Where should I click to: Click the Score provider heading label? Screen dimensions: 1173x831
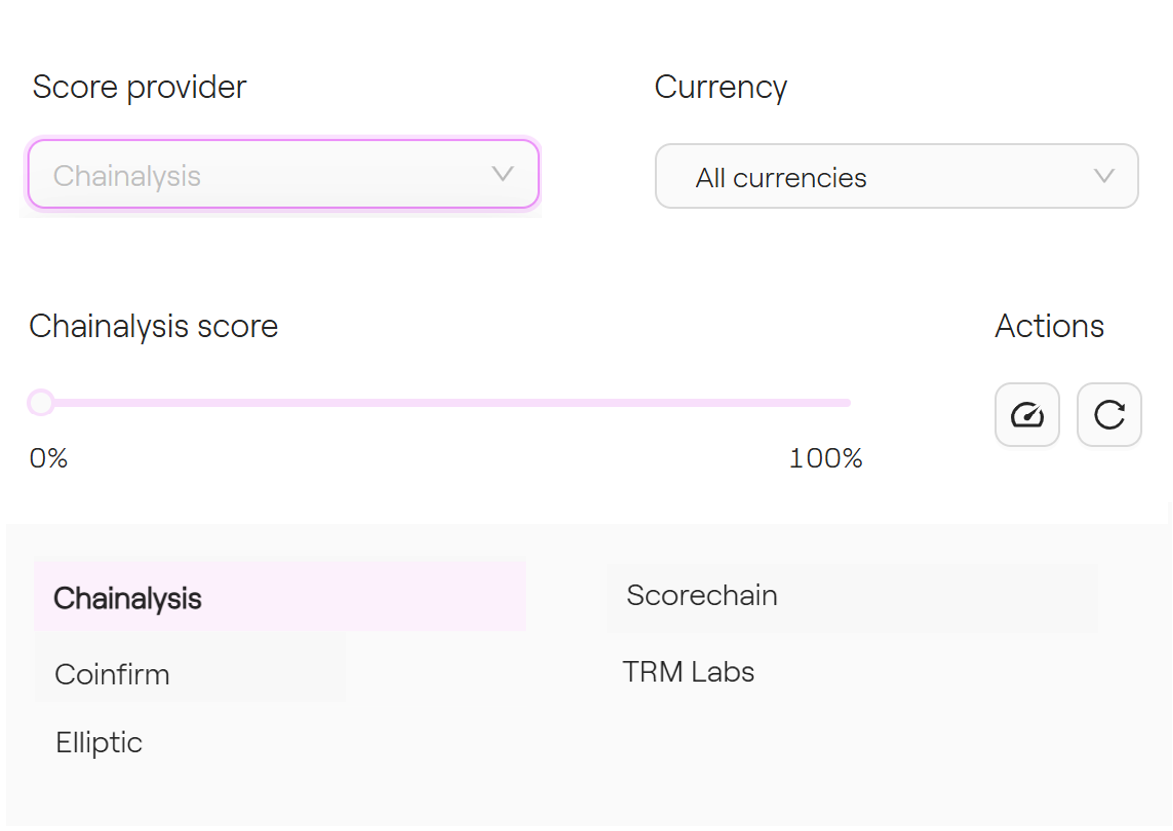pos(139,87)
